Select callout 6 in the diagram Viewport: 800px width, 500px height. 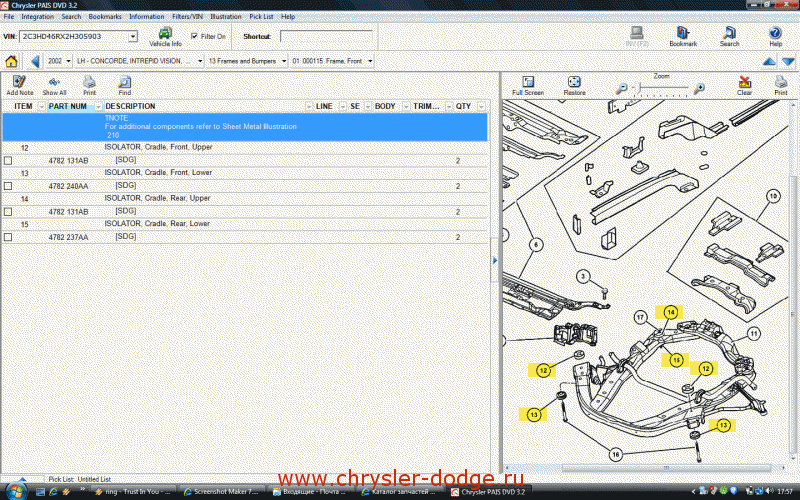pos(536,245)
